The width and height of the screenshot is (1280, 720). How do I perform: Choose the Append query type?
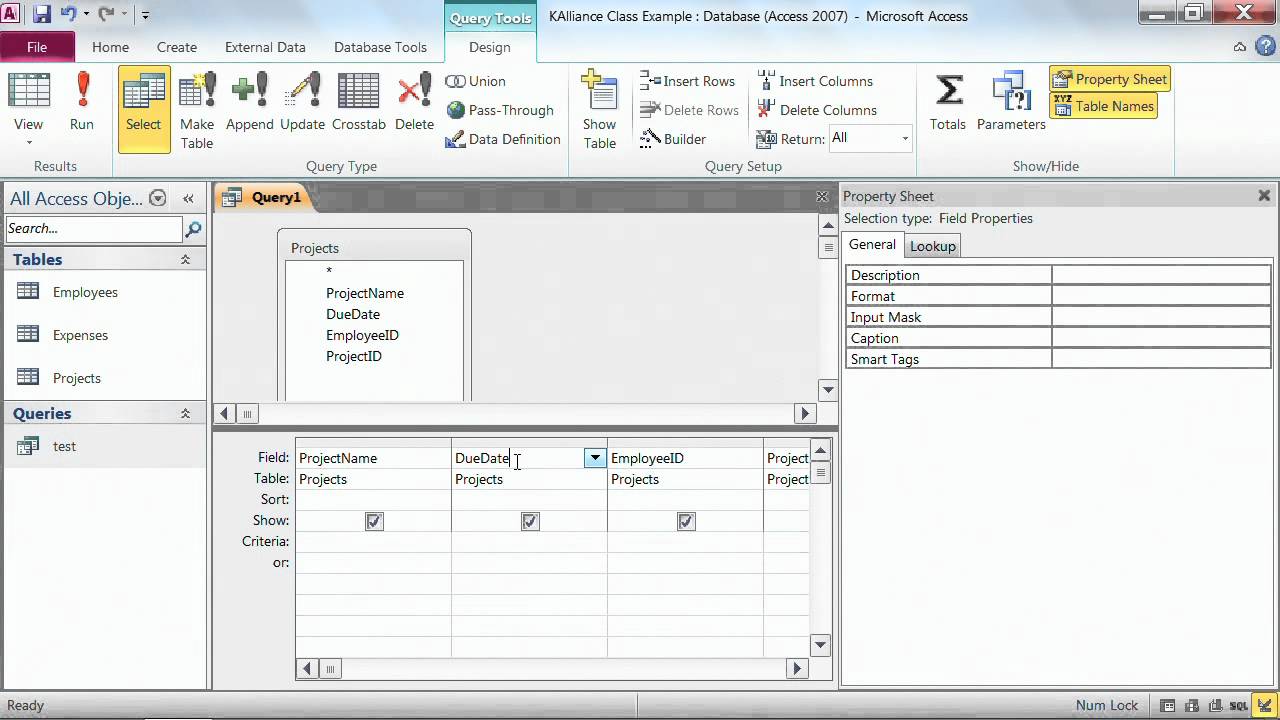(249, 103)
